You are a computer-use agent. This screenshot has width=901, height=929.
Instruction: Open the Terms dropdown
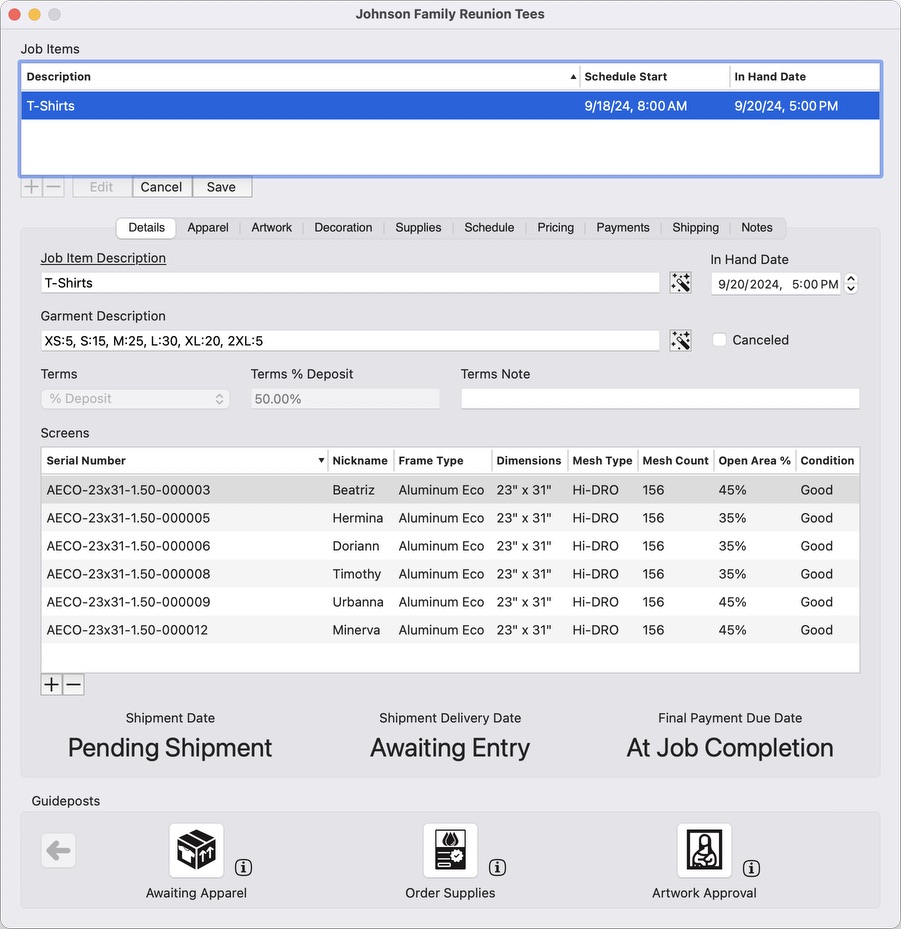pyautogui.click(x=135, y=399)
